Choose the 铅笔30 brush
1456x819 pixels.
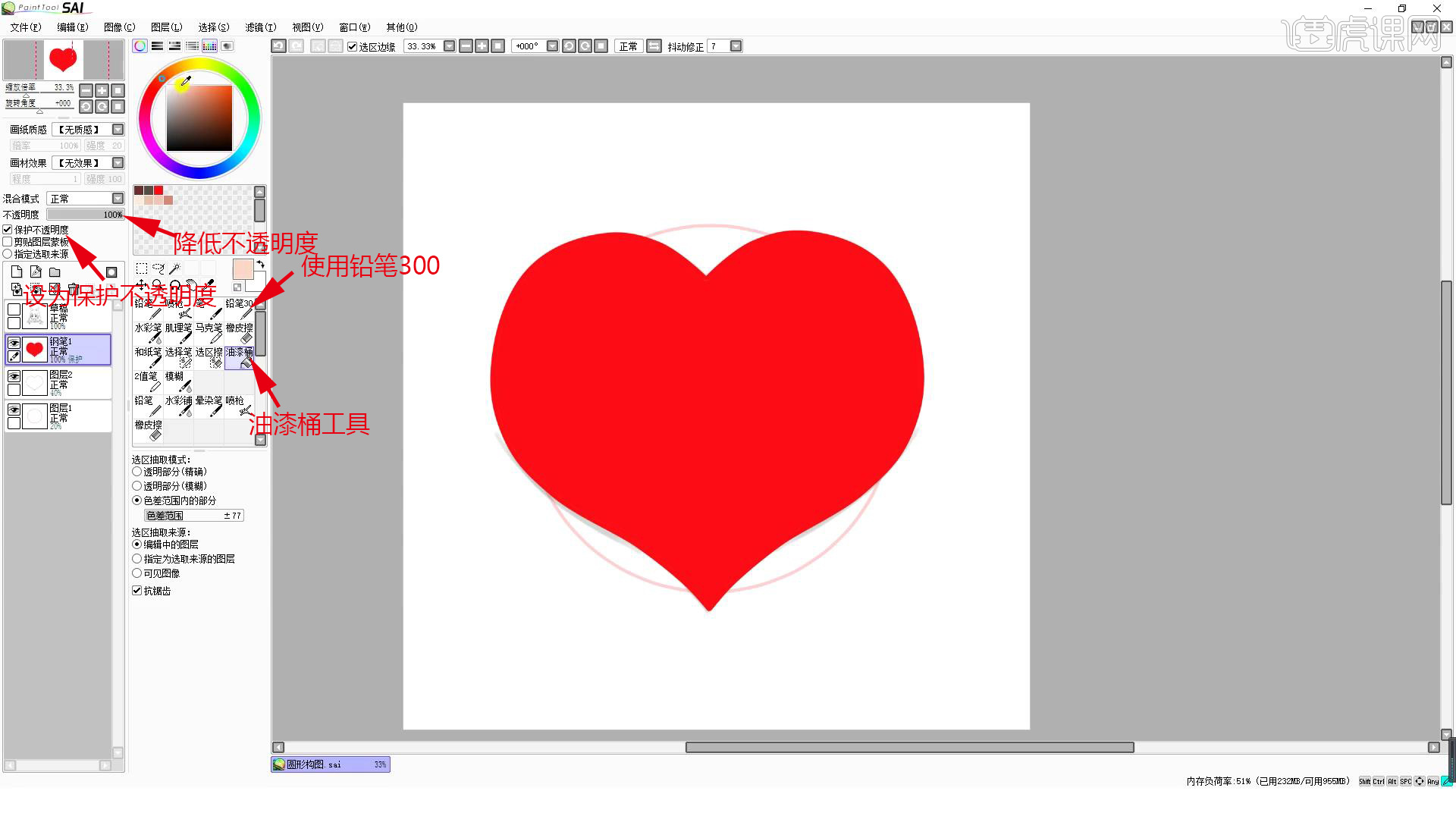coord(240,309)
